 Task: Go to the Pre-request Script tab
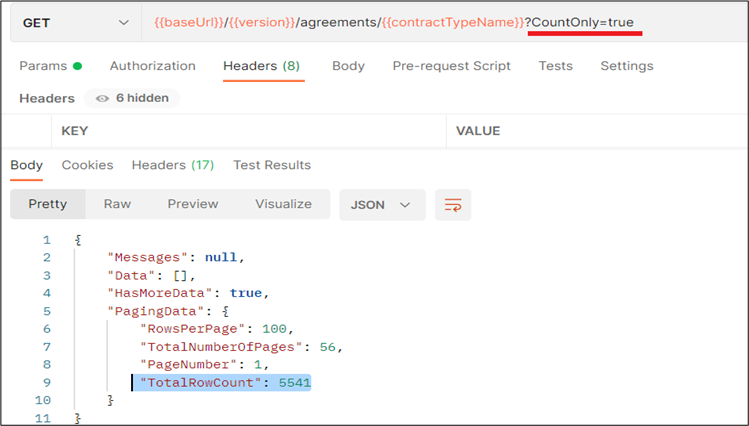(451, 66)
